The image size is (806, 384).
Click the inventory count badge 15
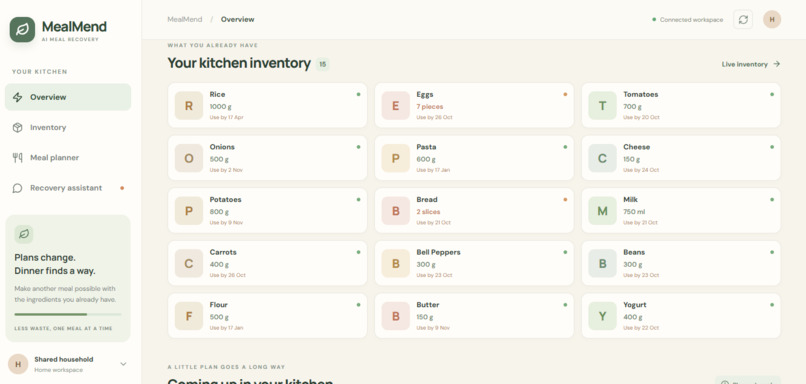(322, 64)
